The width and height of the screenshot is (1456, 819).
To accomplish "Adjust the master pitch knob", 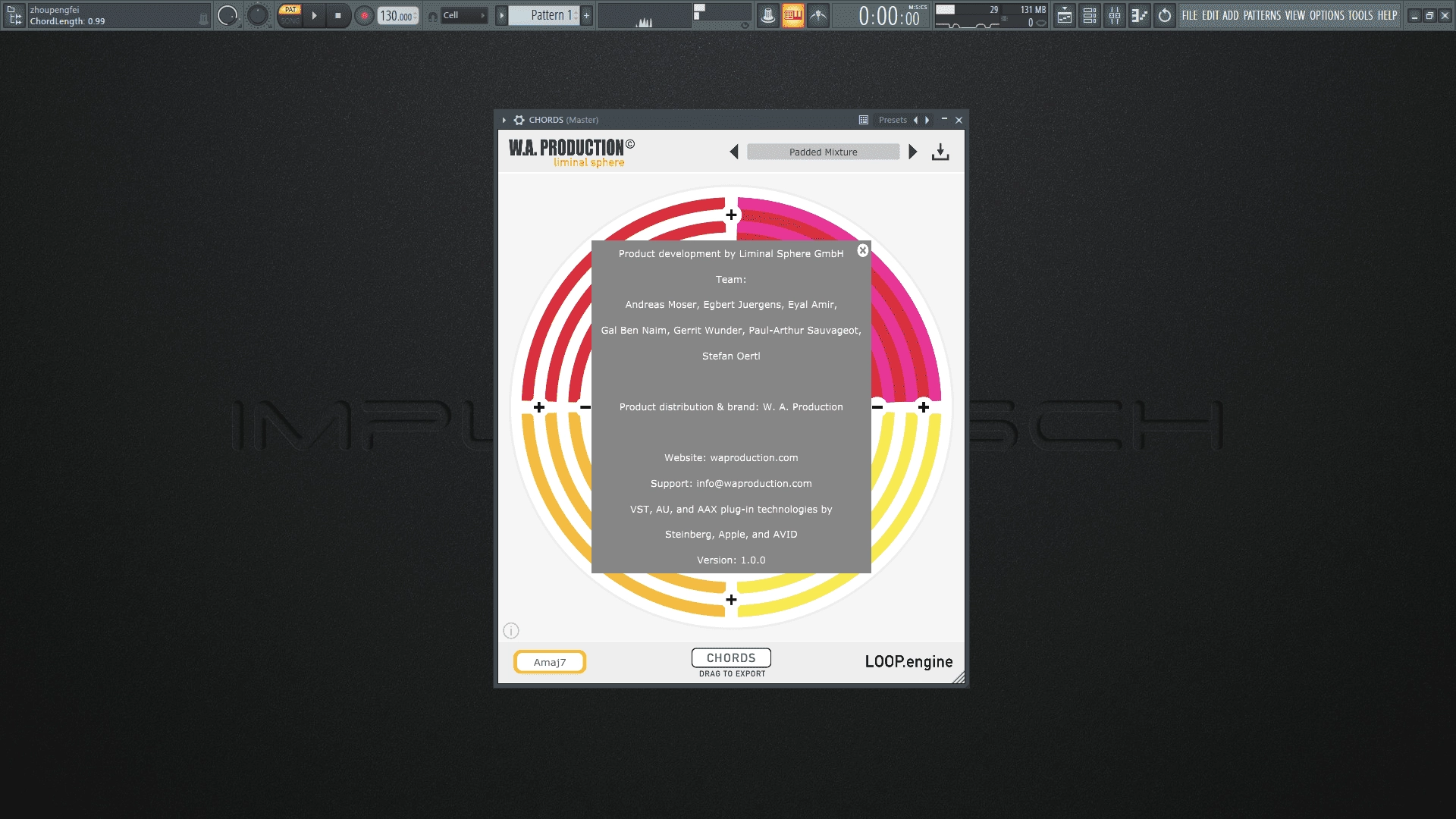I will point(258,15).
